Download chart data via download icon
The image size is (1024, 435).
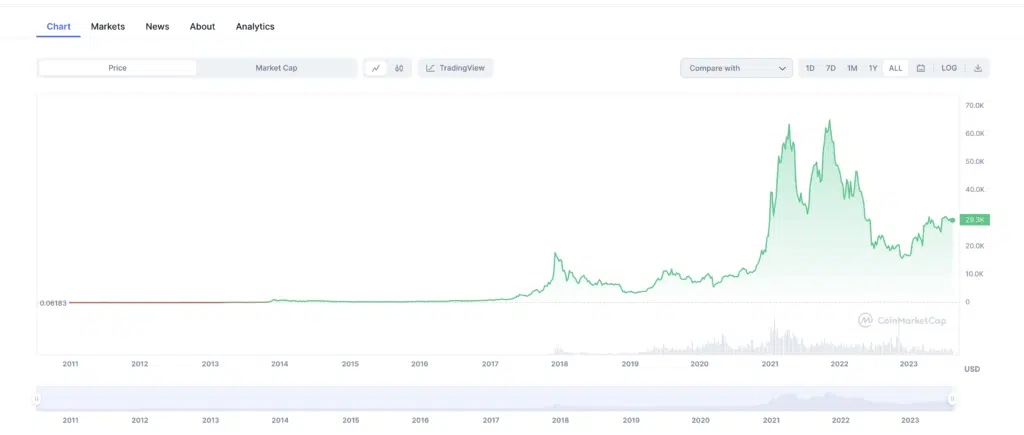point(978,68)
